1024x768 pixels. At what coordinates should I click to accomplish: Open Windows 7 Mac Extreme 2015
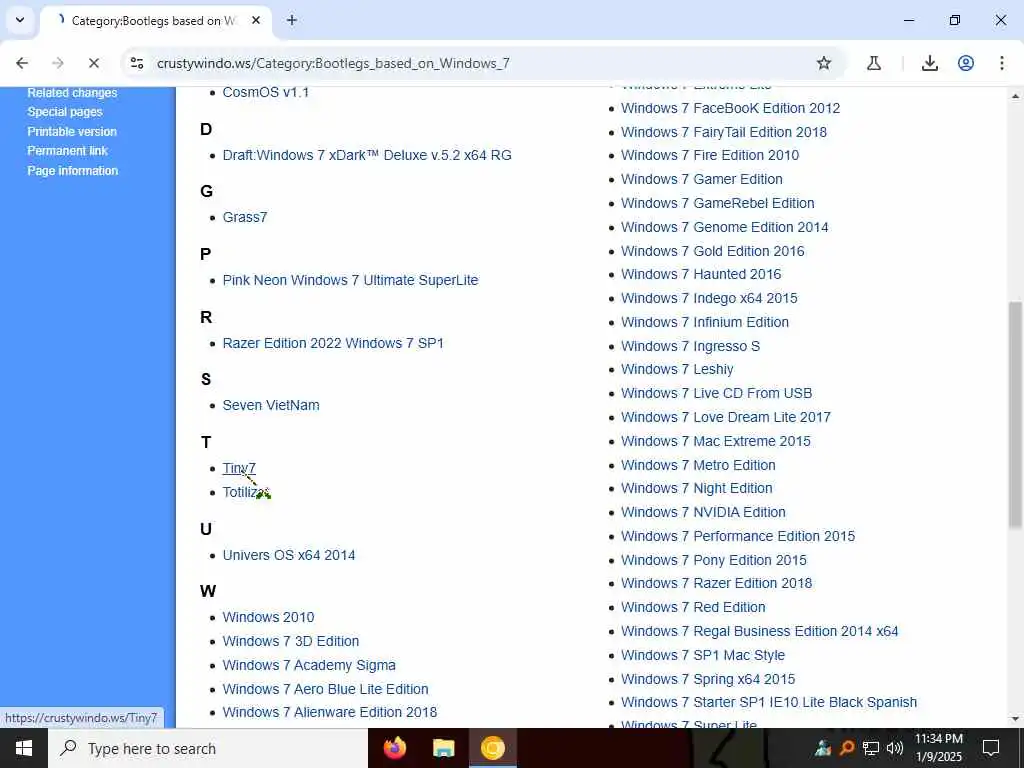[716, 441]
